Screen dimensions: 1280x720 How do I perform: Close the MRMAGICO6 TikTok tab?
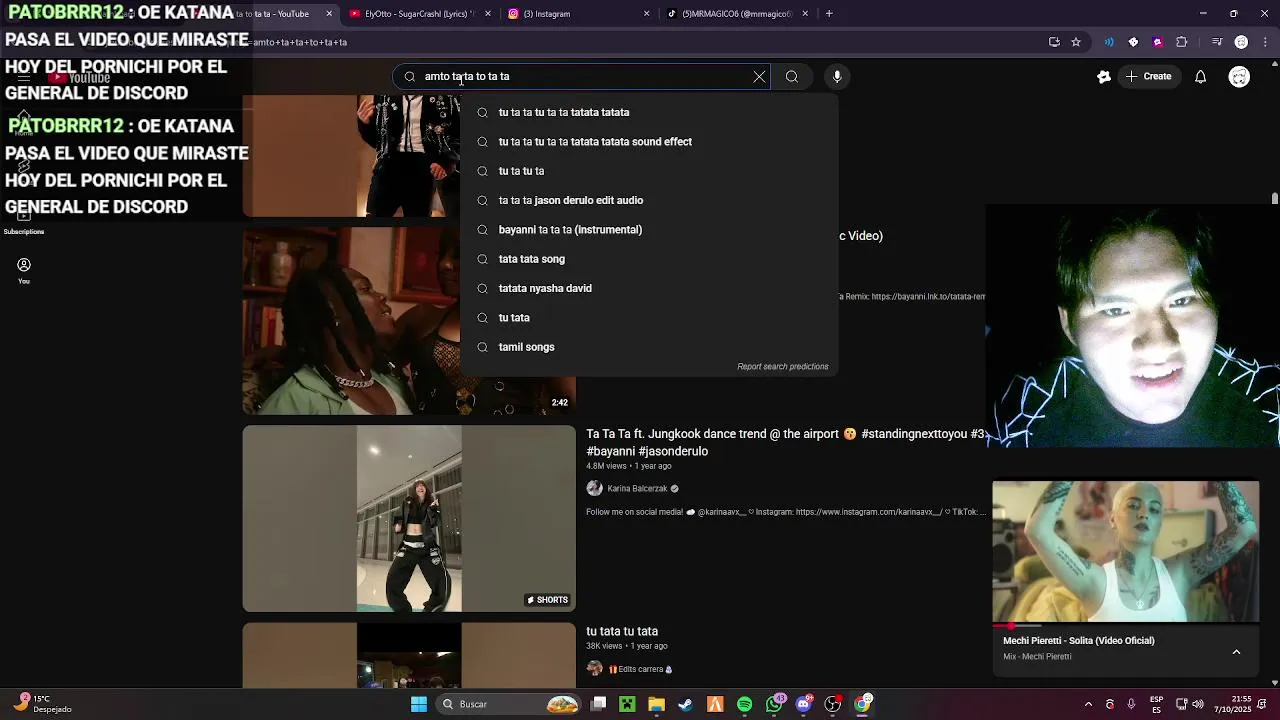click(x=805, y=14)
